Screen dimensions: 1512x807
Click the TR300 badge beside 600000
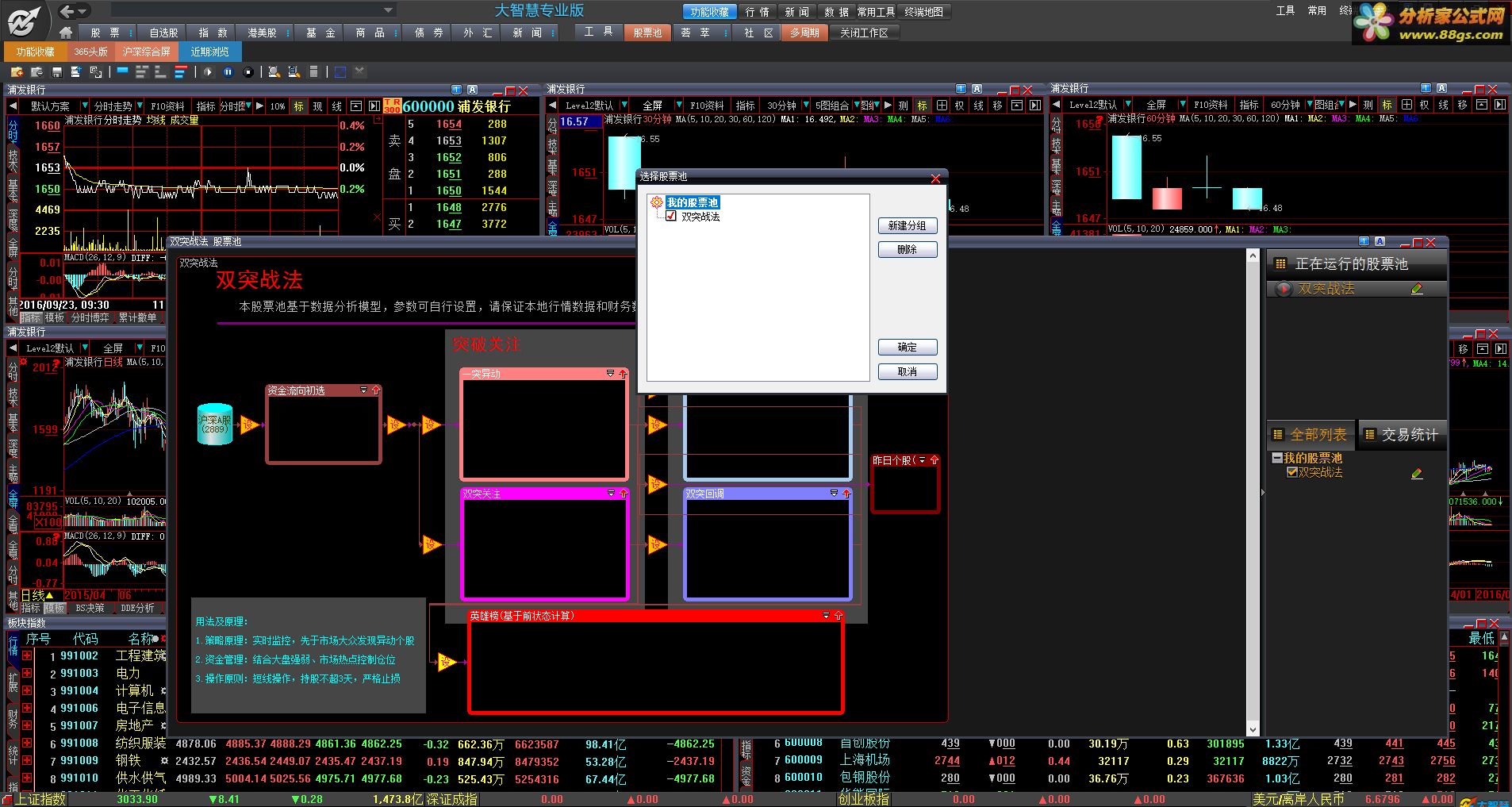(x=393, y=106)
